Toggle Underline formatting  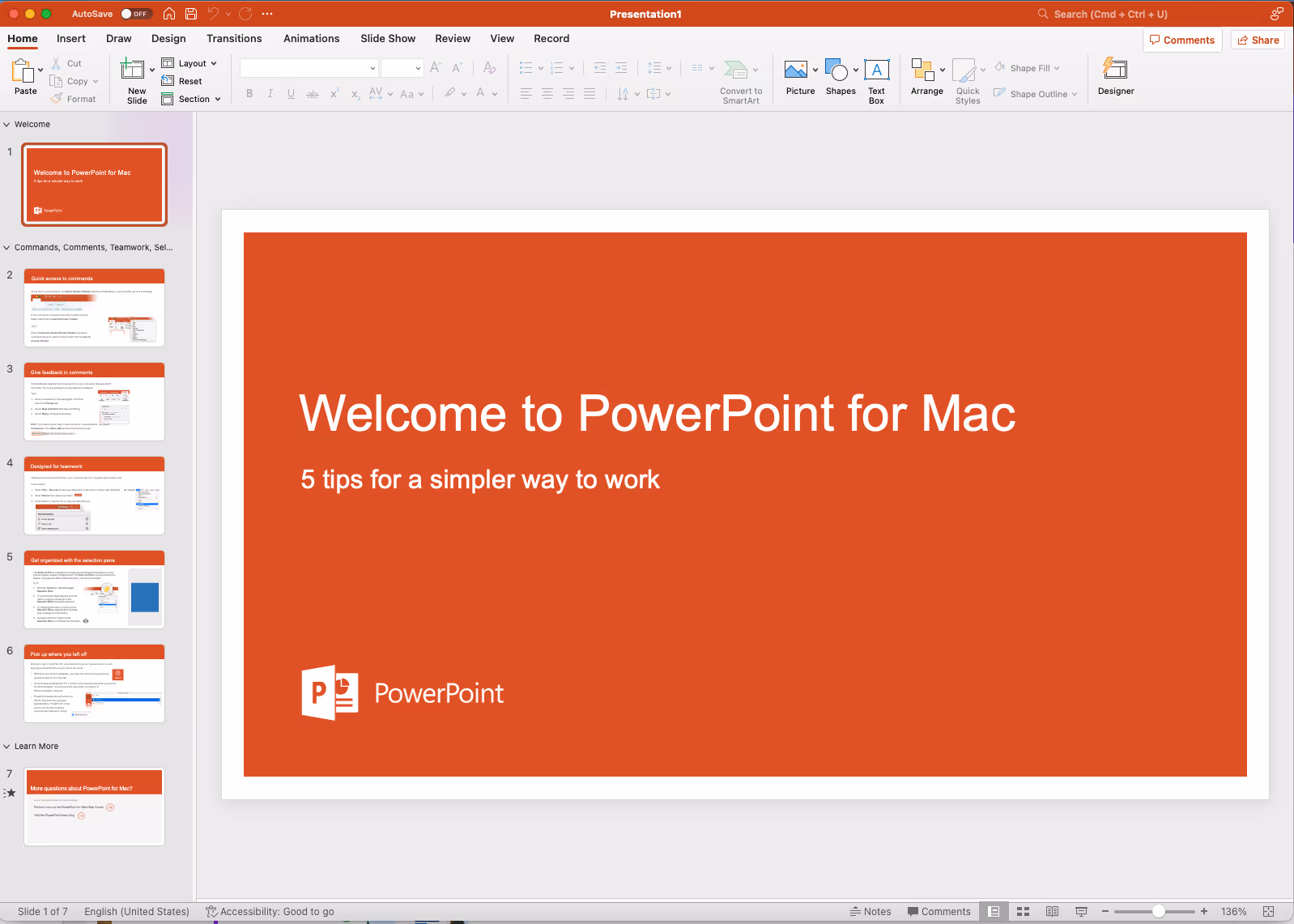(292, 94)
